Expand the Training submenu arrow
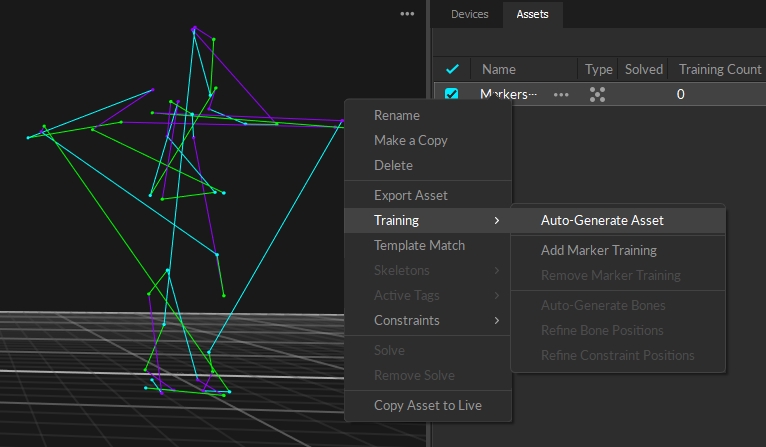 [497, 220]
